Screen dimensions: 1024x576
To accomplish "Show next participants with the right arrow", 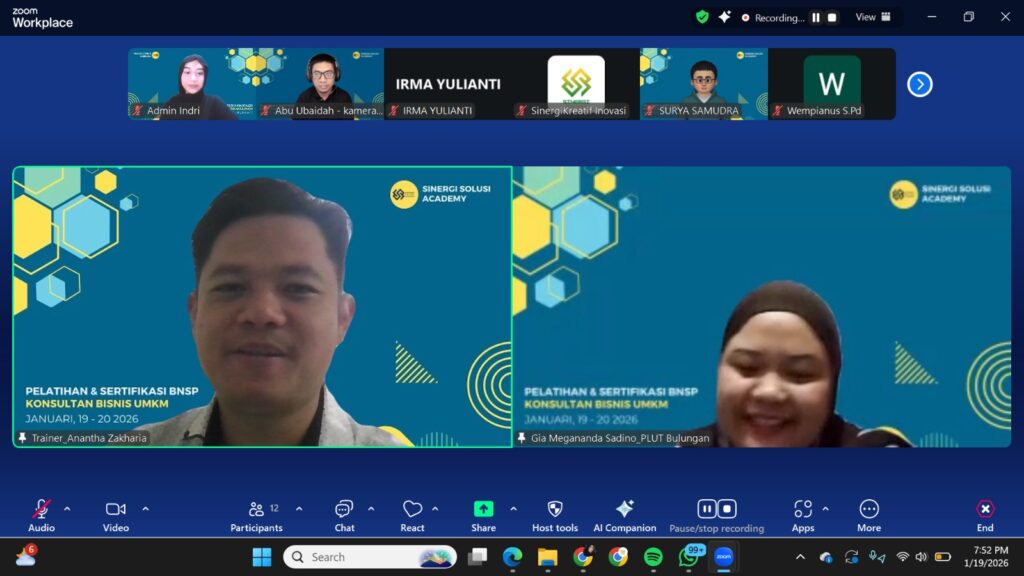I will [x=919, y=85].
